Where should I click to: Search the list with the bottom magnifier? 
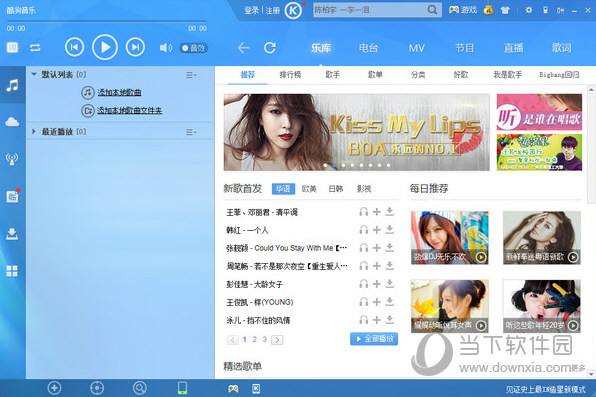(x=140, y=388)
